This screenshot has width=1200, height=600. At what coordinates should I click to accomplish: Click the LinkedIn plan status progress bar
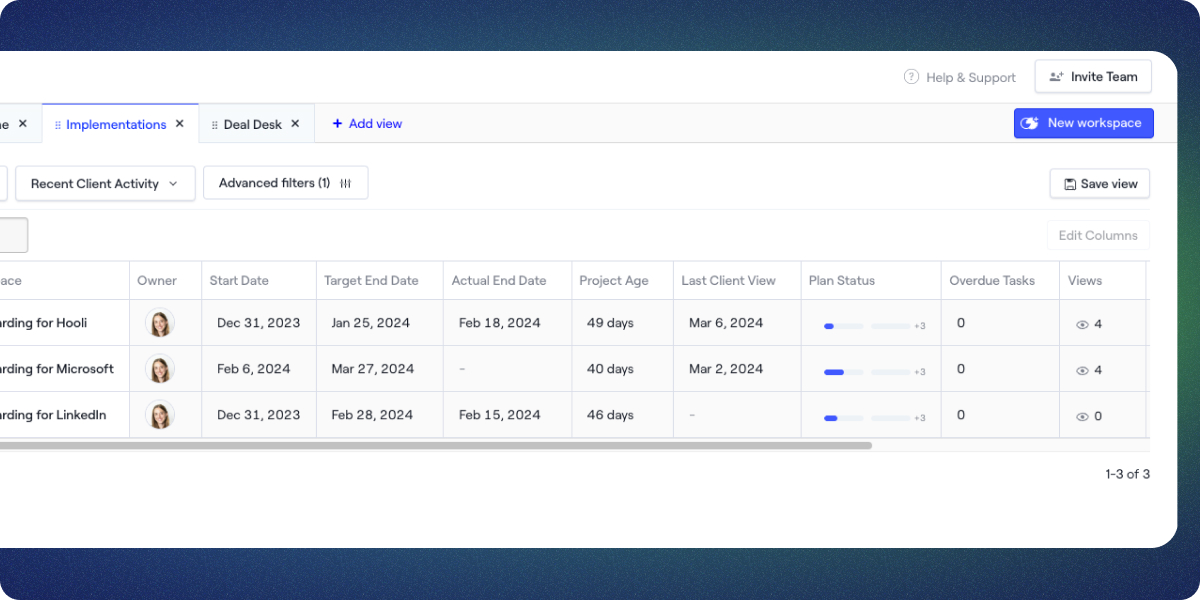(x=866, y=418)
